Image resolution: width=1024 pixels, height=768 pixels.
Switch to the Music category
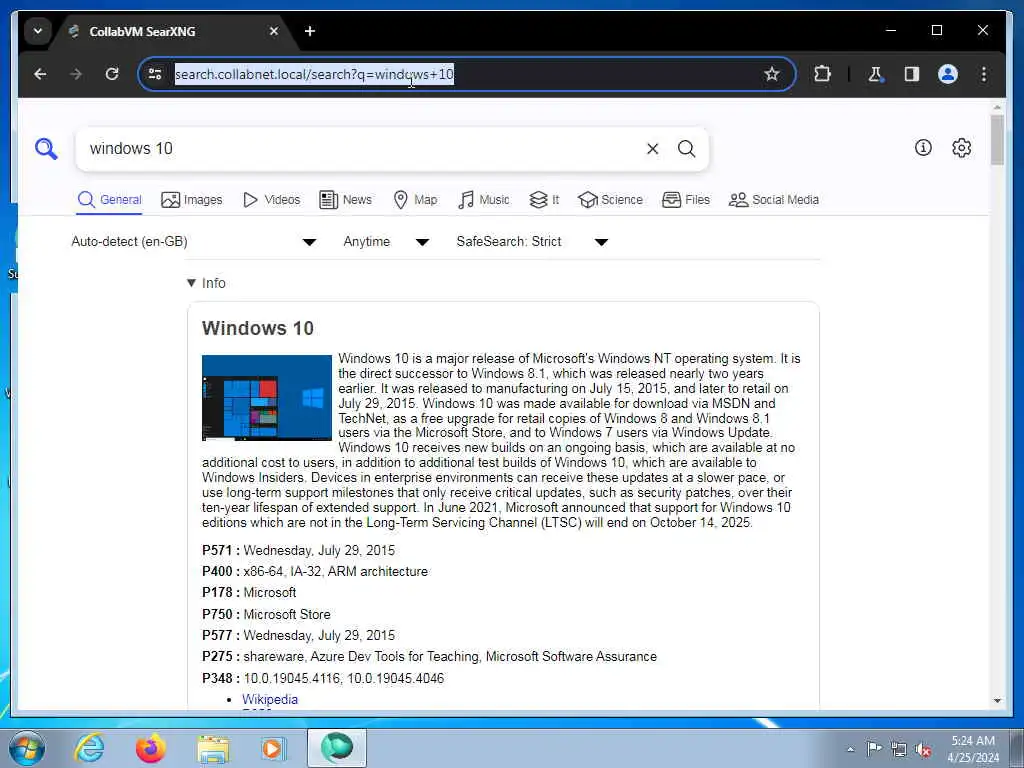[x=484, y=200]
